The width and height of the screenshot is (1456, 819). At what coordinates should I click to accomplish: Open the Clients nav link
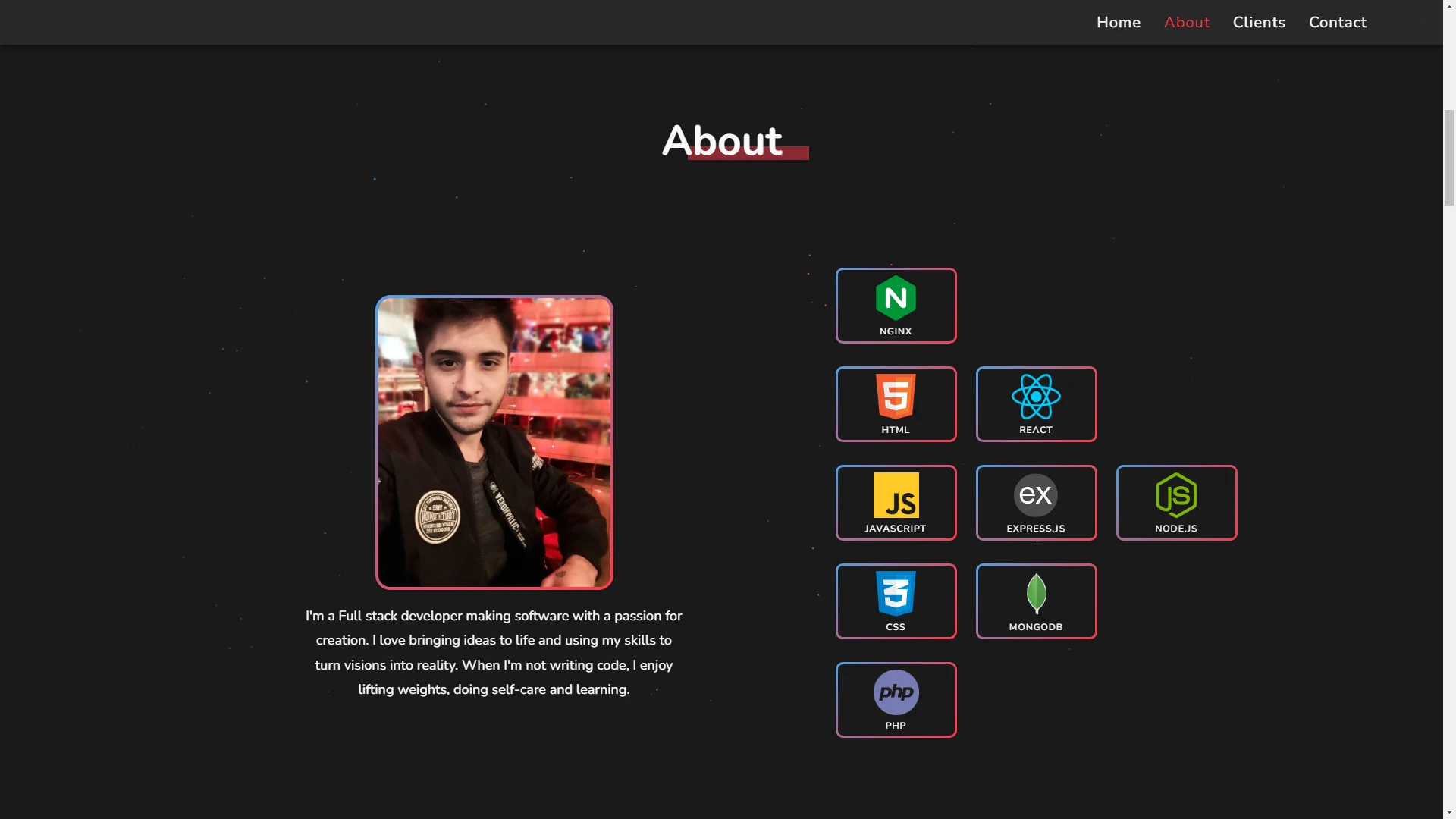pos(1258,22)
